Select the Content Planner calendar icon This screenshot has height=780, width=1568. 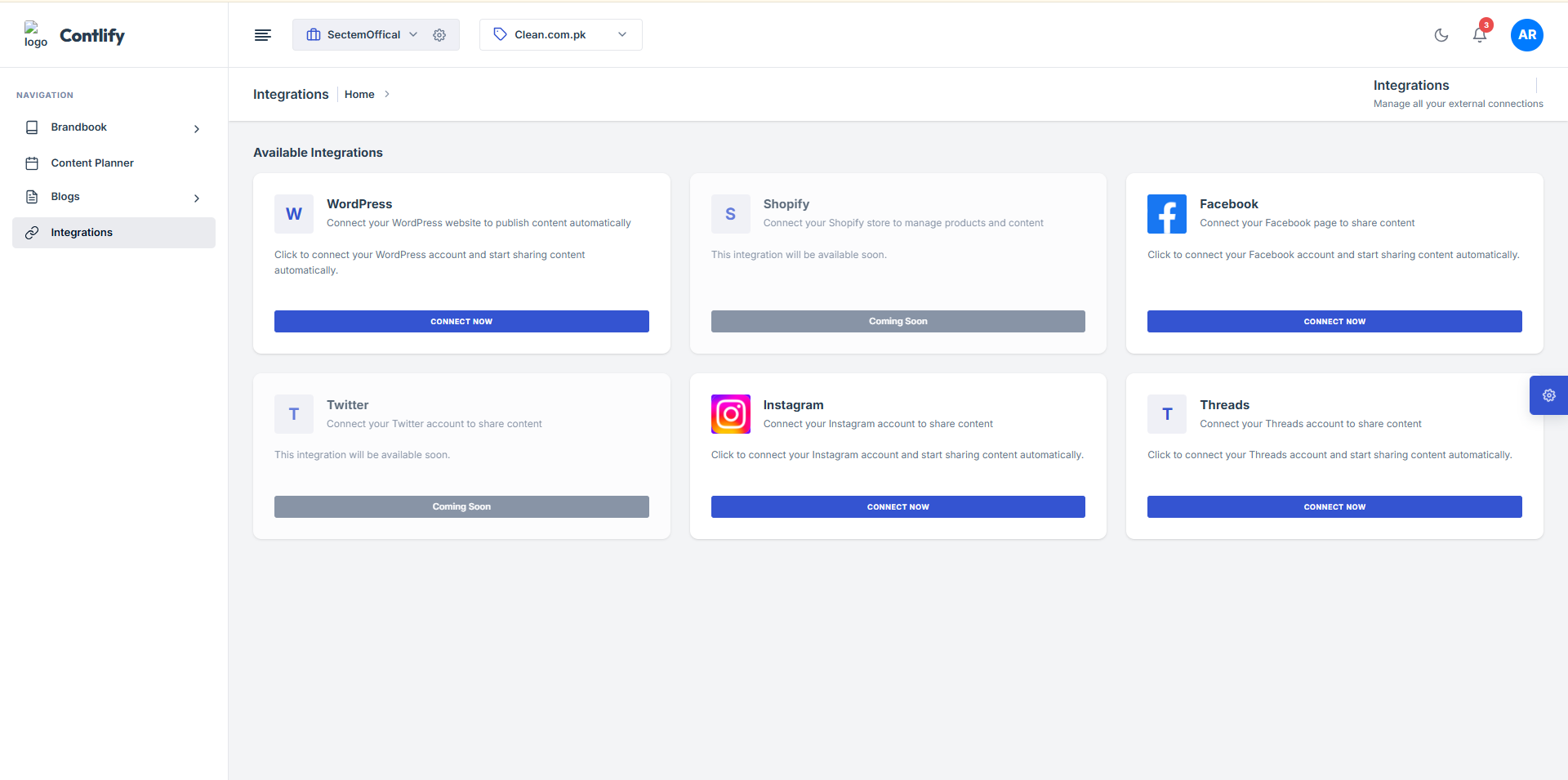(x=31, y=163)
